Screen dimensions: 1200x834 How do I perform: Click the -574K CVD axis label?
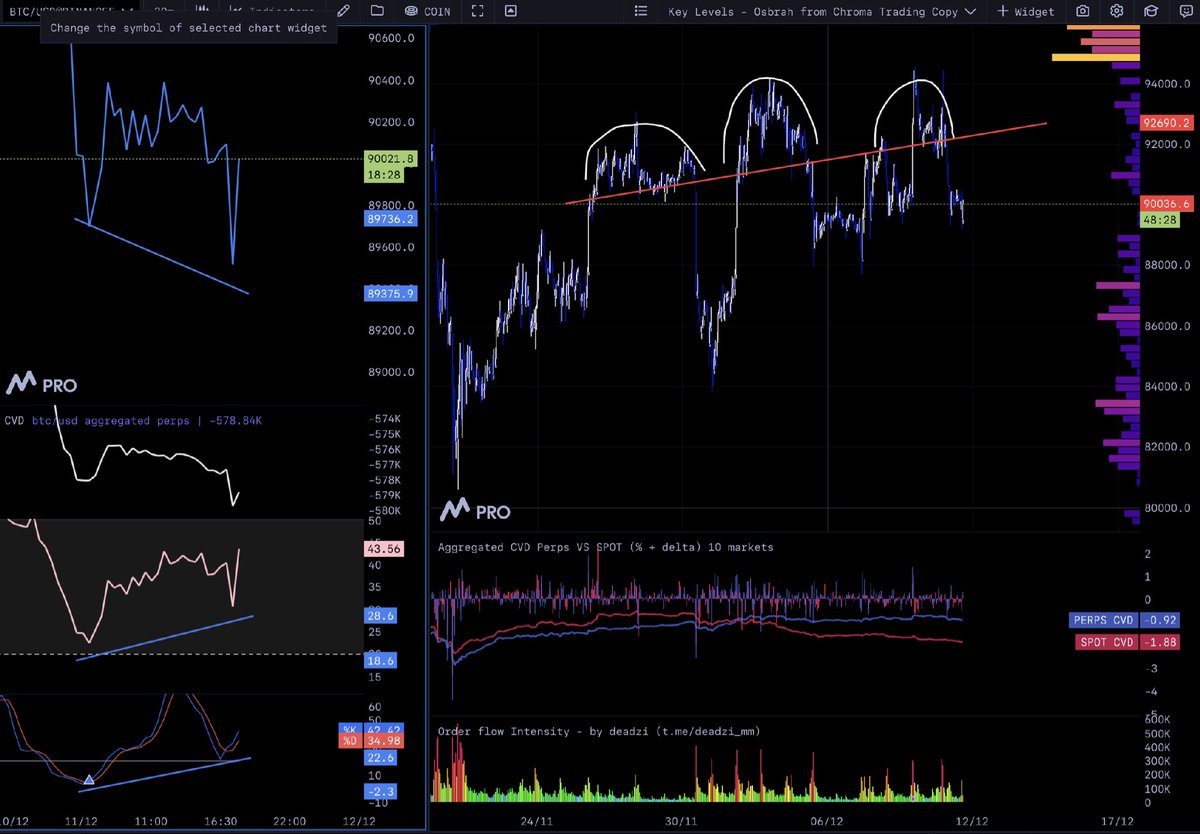(x=385, y=419)
